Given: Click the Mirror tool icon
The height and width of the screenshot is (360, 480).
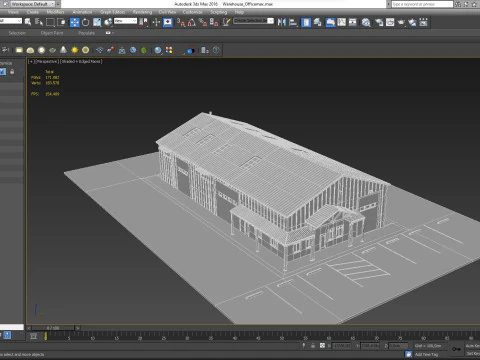Looking at the screenshot, I should click(x=282, y=22).
